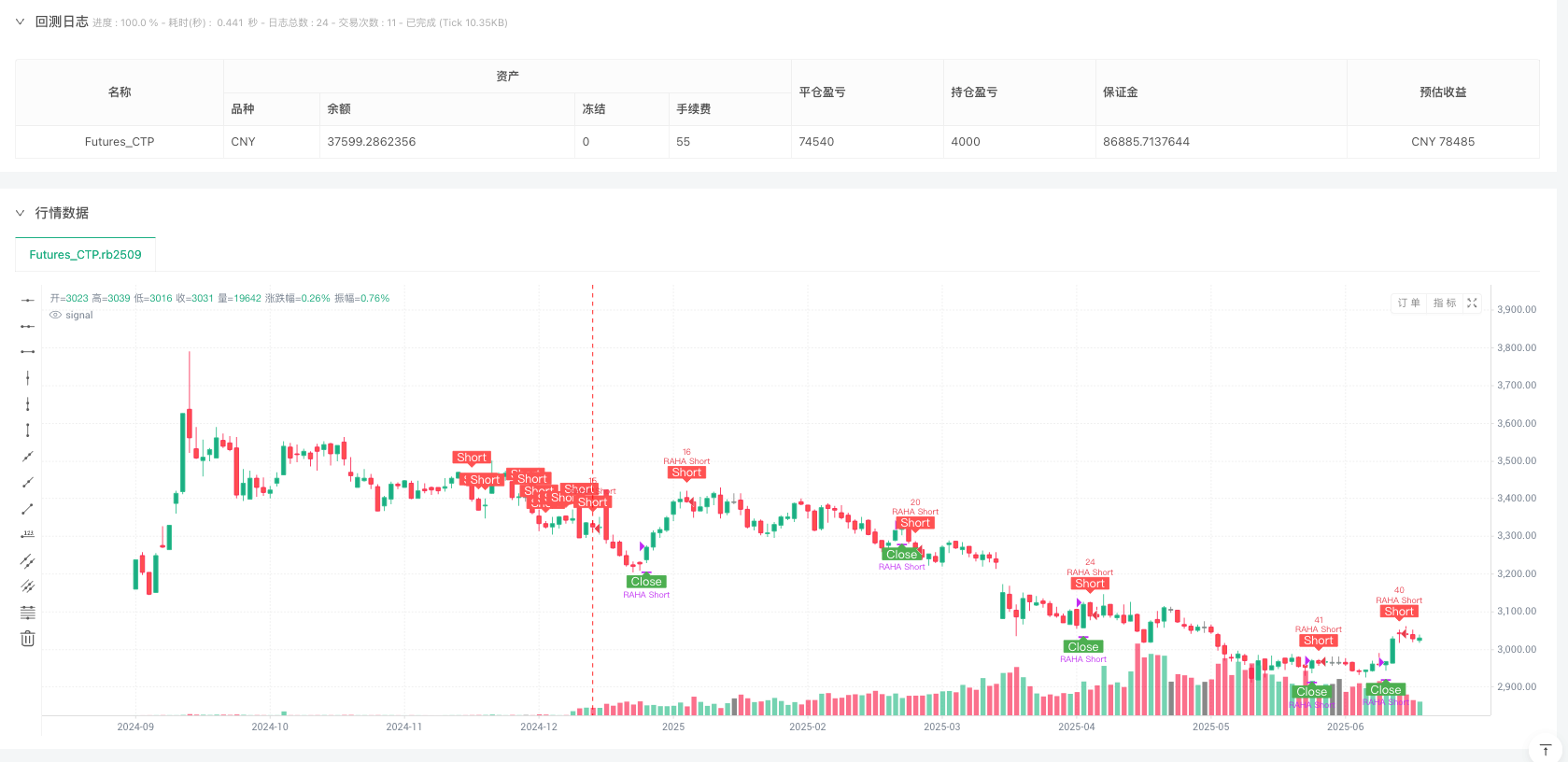Select the parallel straight lines tool
This screenshot has height=762, width=1568.
[x=28, y=586]
